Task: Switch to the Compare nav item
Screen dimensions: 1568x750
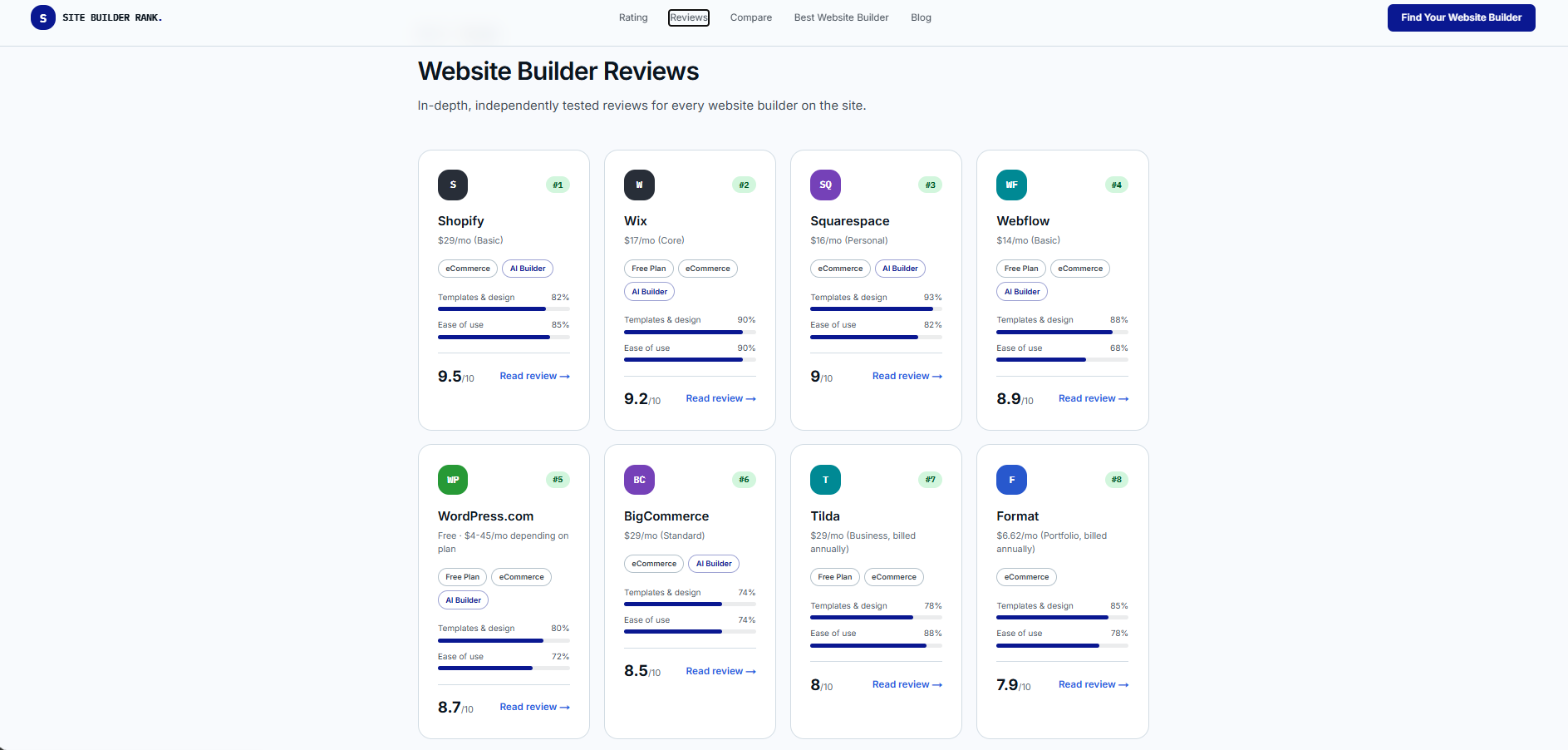Action: pyautogui.click(x=751, y=17)
